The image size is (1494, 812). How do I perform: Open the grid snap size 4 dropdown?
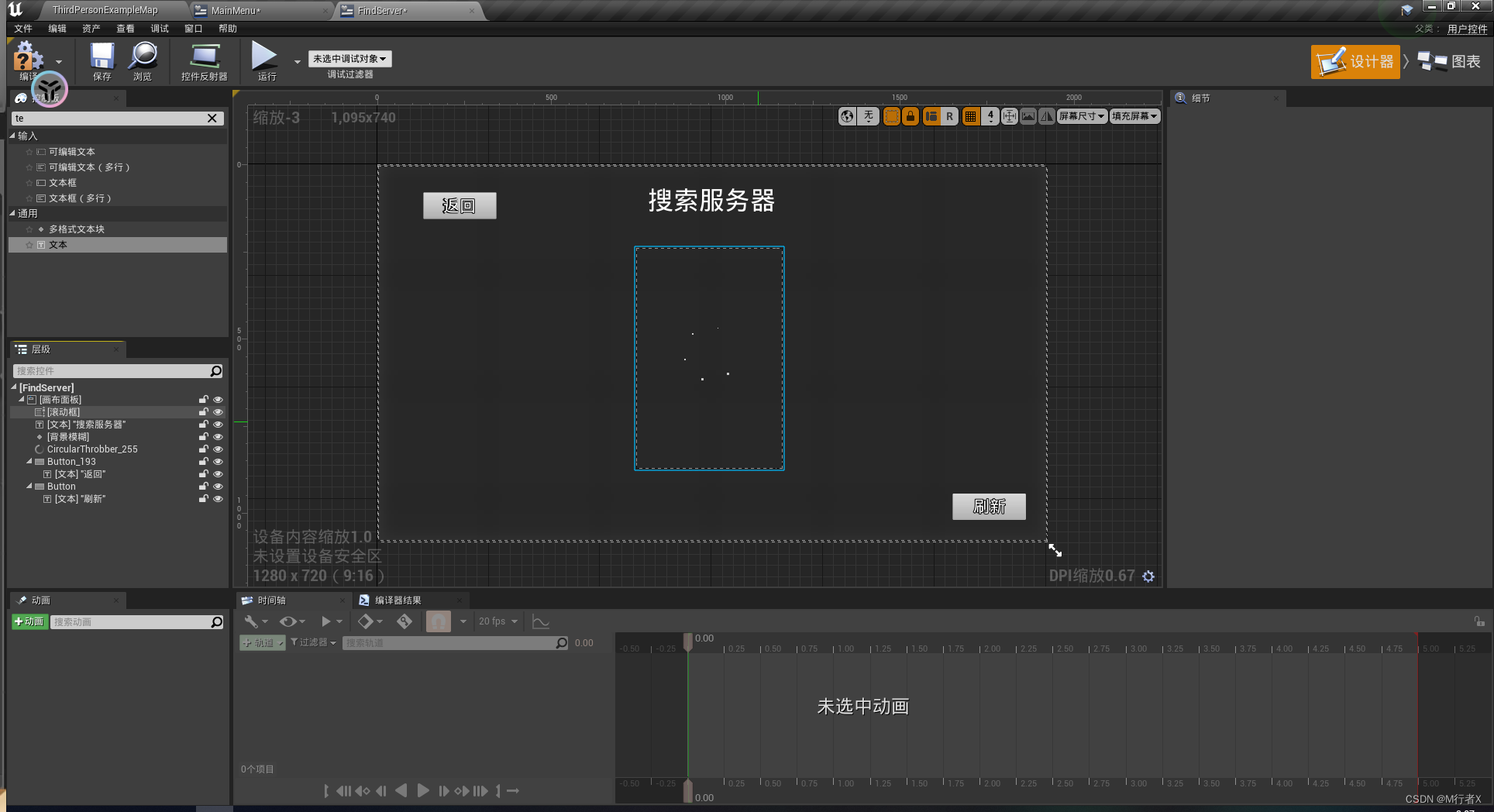click(x=990, y=116)
